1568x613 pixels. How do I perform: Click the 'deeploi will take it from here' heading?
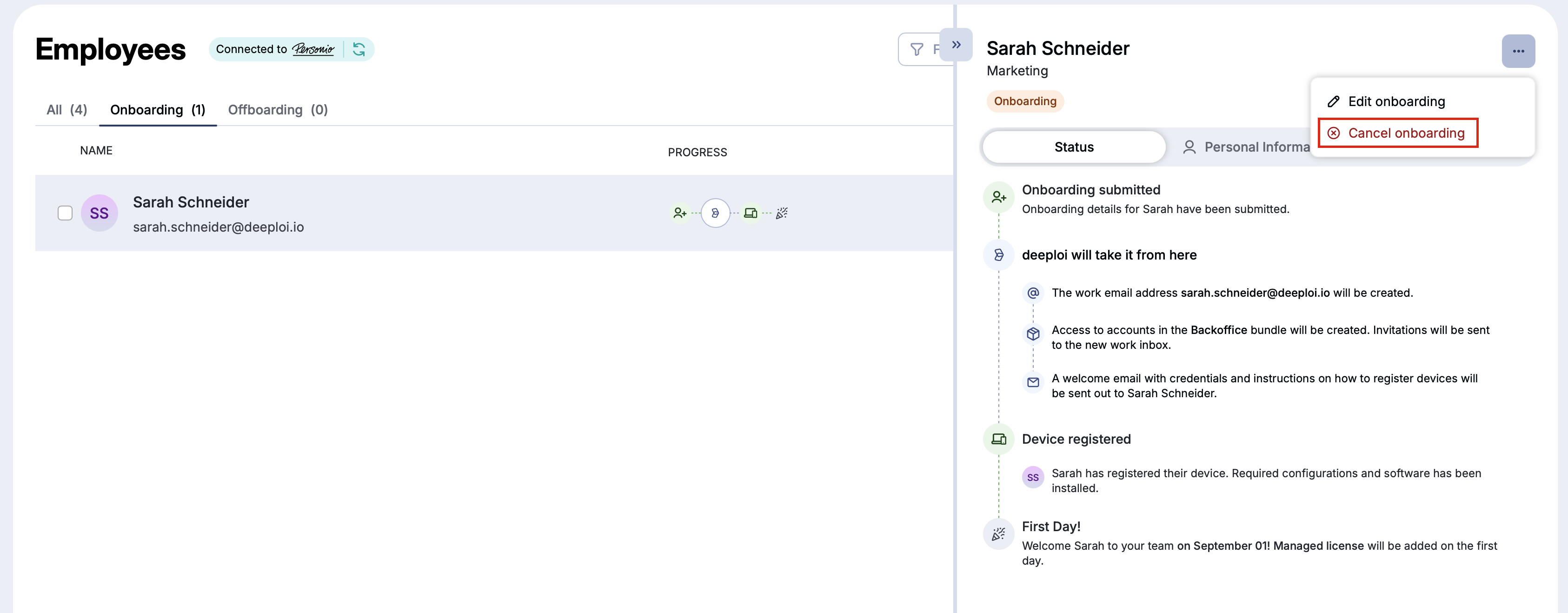1109,256
